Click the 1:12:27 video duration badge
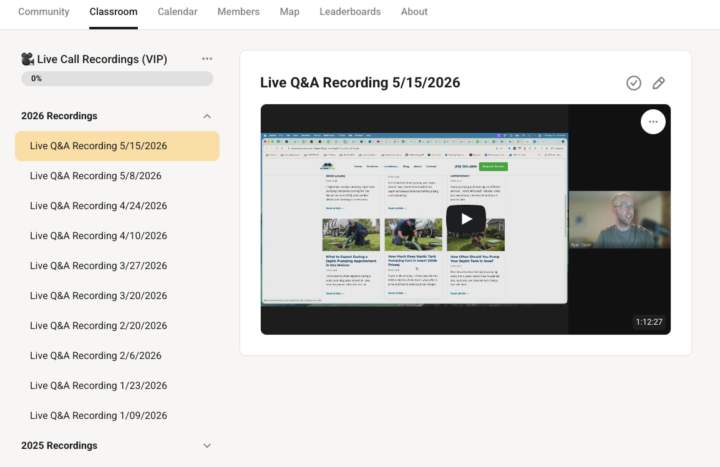The width and height of the screenshot is (720, 467). [x=649, y=322]
